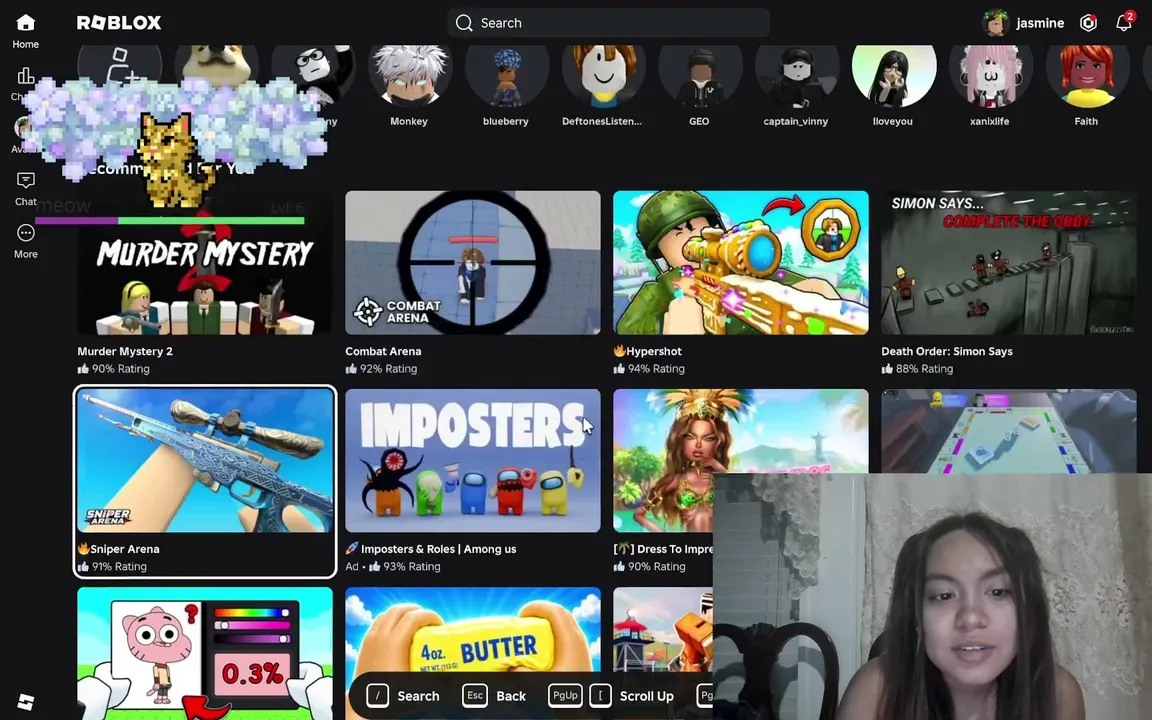1152x720 pixels.
Task: Open Murder Mystery 2 game thumbnail
Action: click(205, 263)
